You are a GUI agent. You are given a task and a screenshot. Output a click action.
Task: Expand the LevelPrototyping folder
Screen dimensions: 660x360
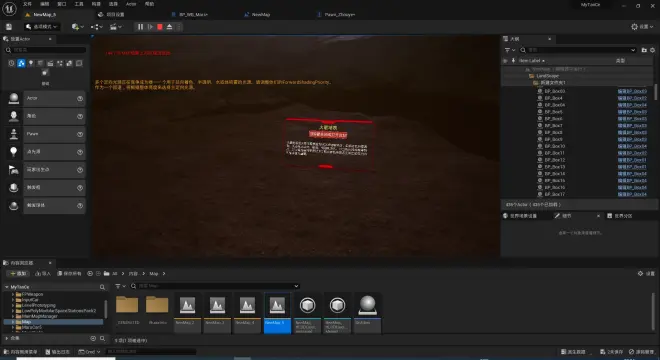point(13,305)
